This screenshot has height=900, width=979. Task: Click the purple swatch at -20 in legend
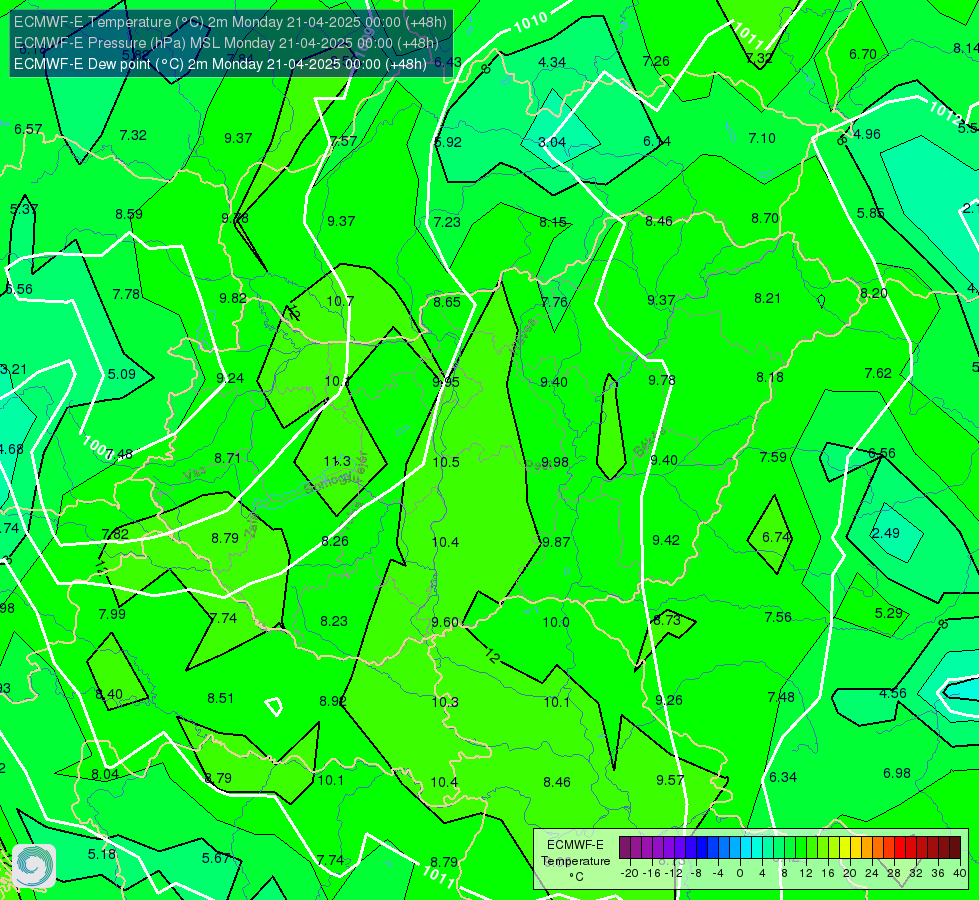[x=625, y=848]
